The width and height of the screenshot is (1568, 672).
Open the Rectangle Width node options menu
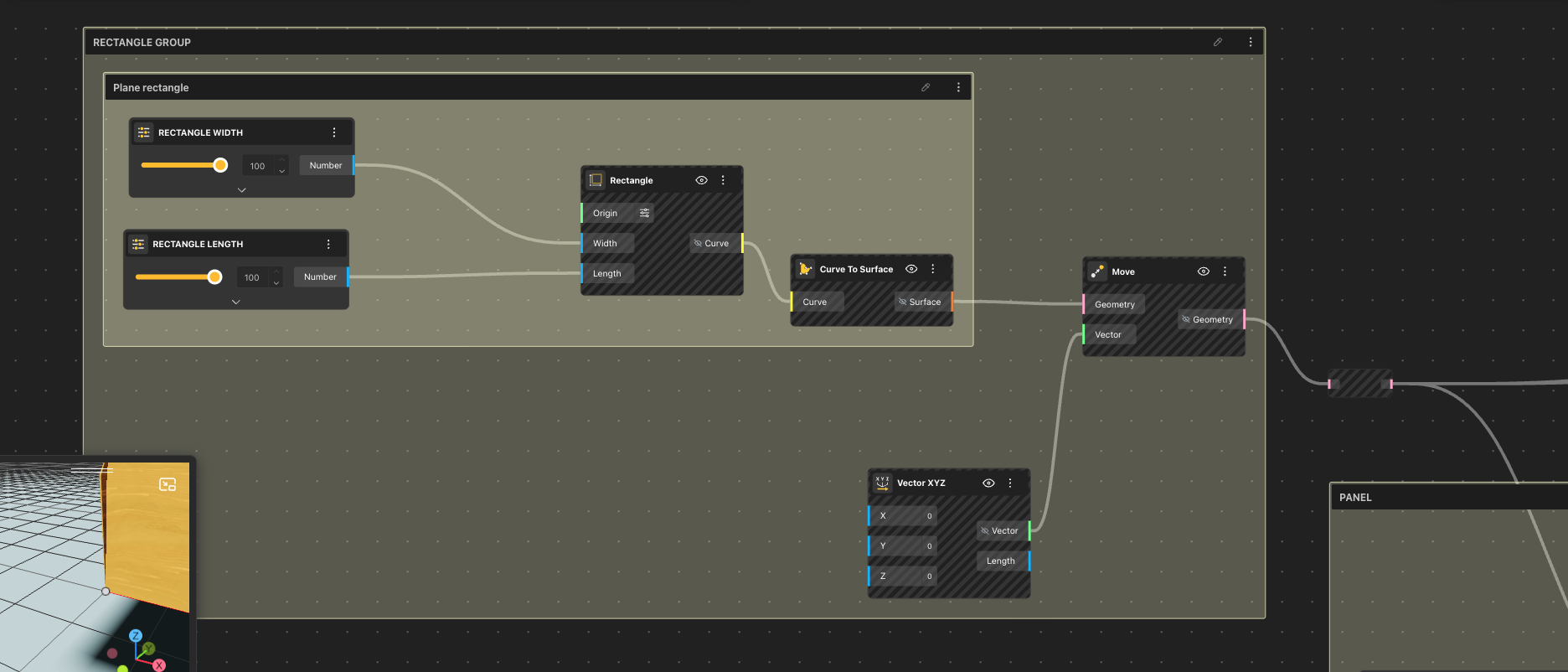(334, 132)
